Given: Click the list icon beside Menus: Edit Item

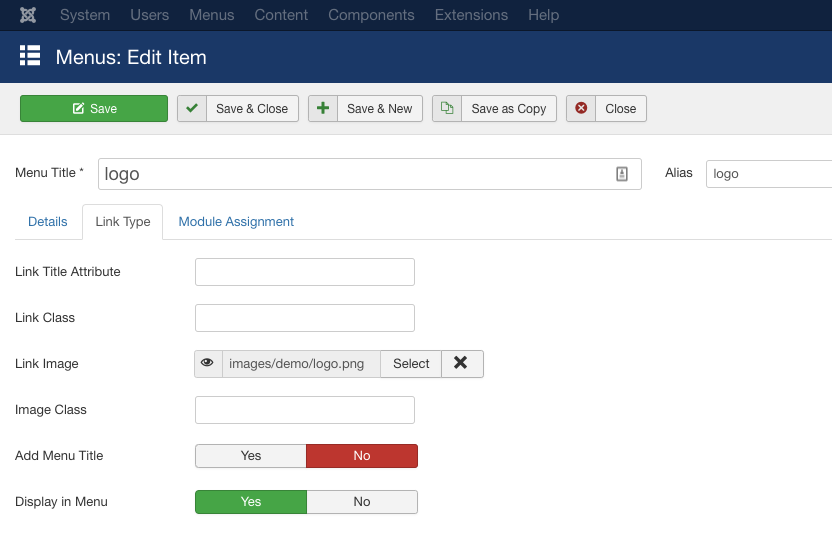Looking at the screenshot, I should coord(30,56).
